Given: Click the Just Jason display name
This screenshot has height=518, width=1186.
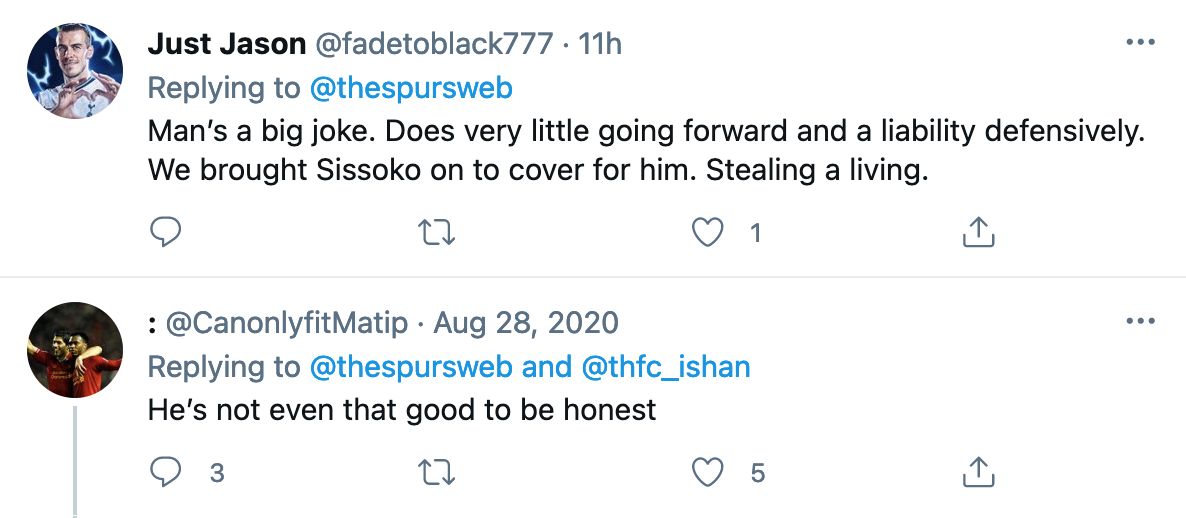Looking at the screenshot, I should point(227,44).
